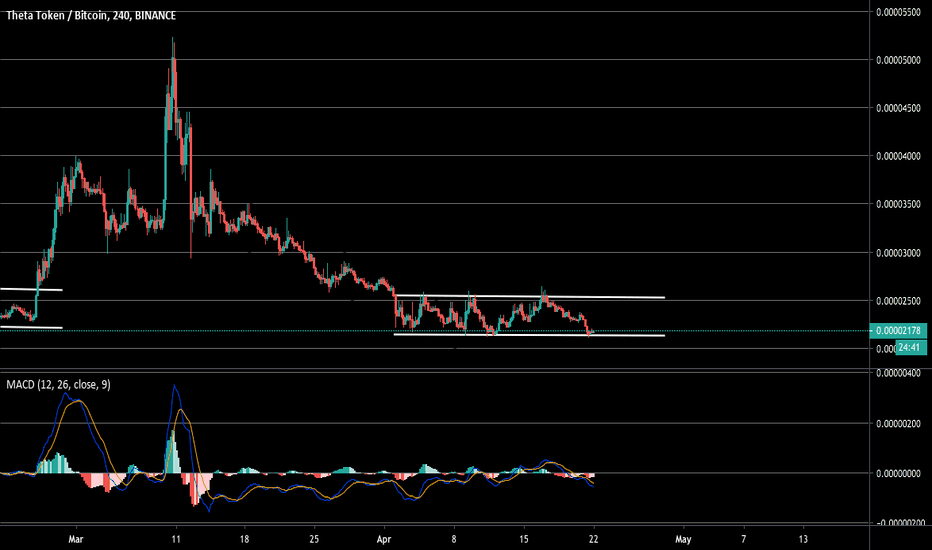
Task: Click the 0.00002500 price axis label
Action: (898, 301)
